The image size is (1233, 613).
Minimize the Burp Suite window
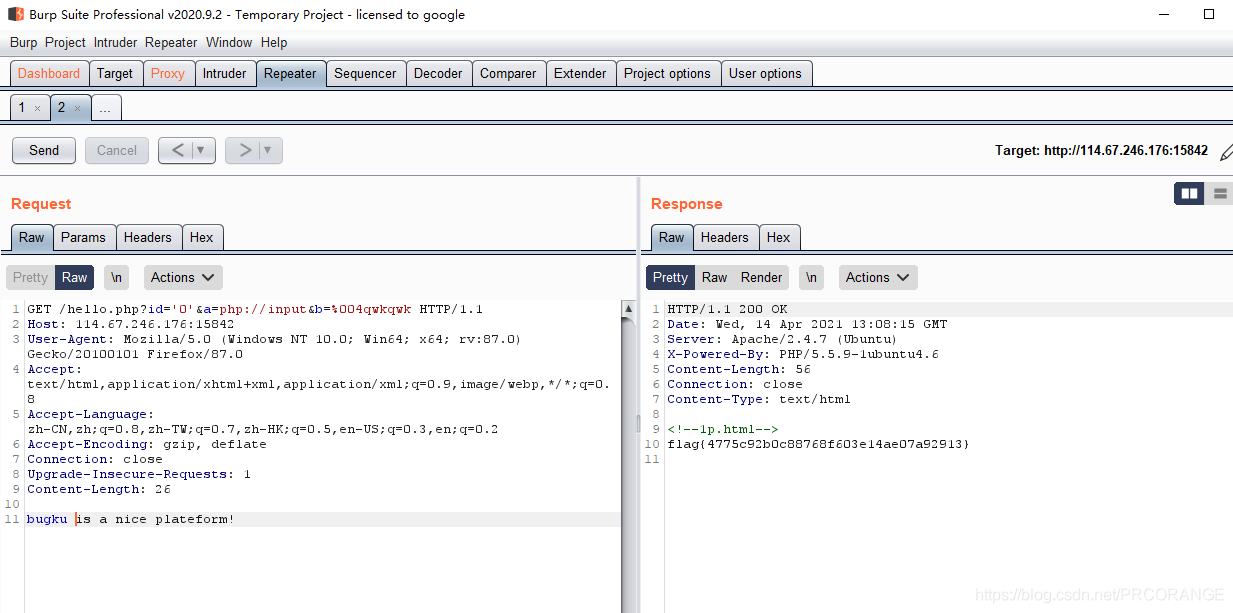point(1162,15)
